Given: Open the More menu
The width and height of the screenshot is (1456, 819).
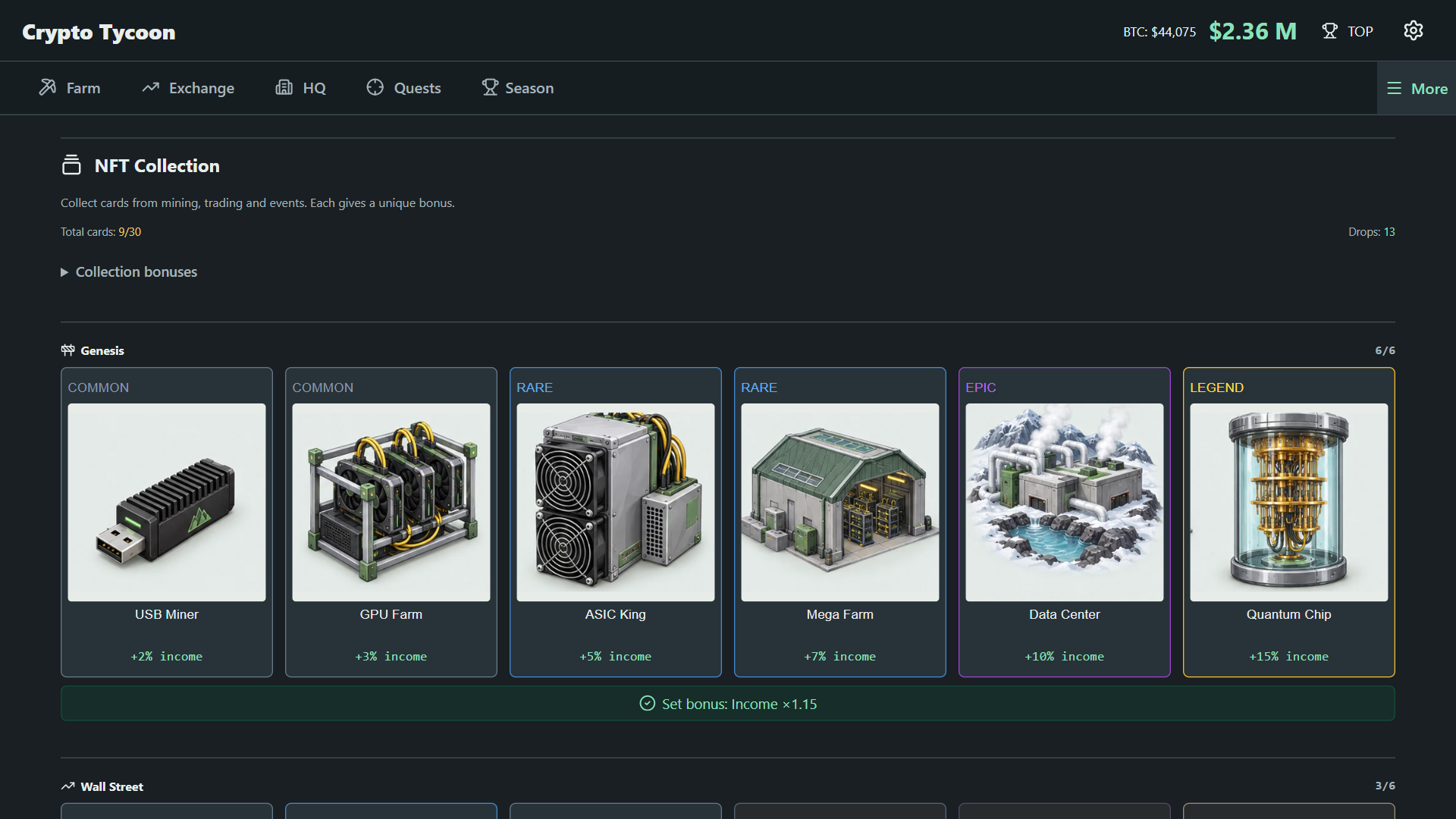Looking at the screenshot, I should point(1417,89).
